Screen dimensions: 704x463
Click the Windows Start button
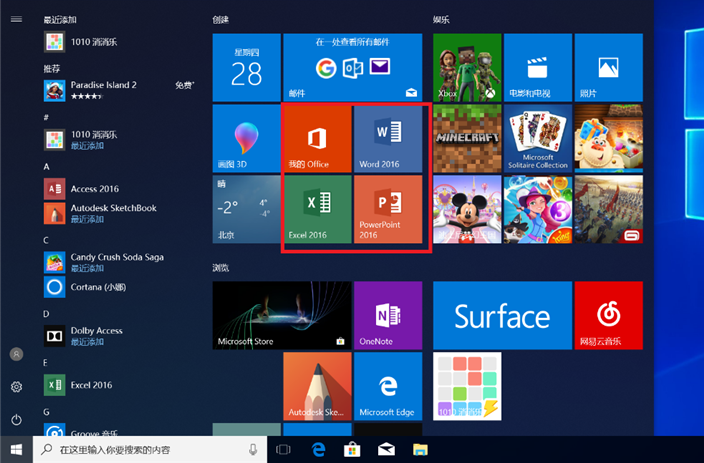pyautogui.click(x=16, y=450)
